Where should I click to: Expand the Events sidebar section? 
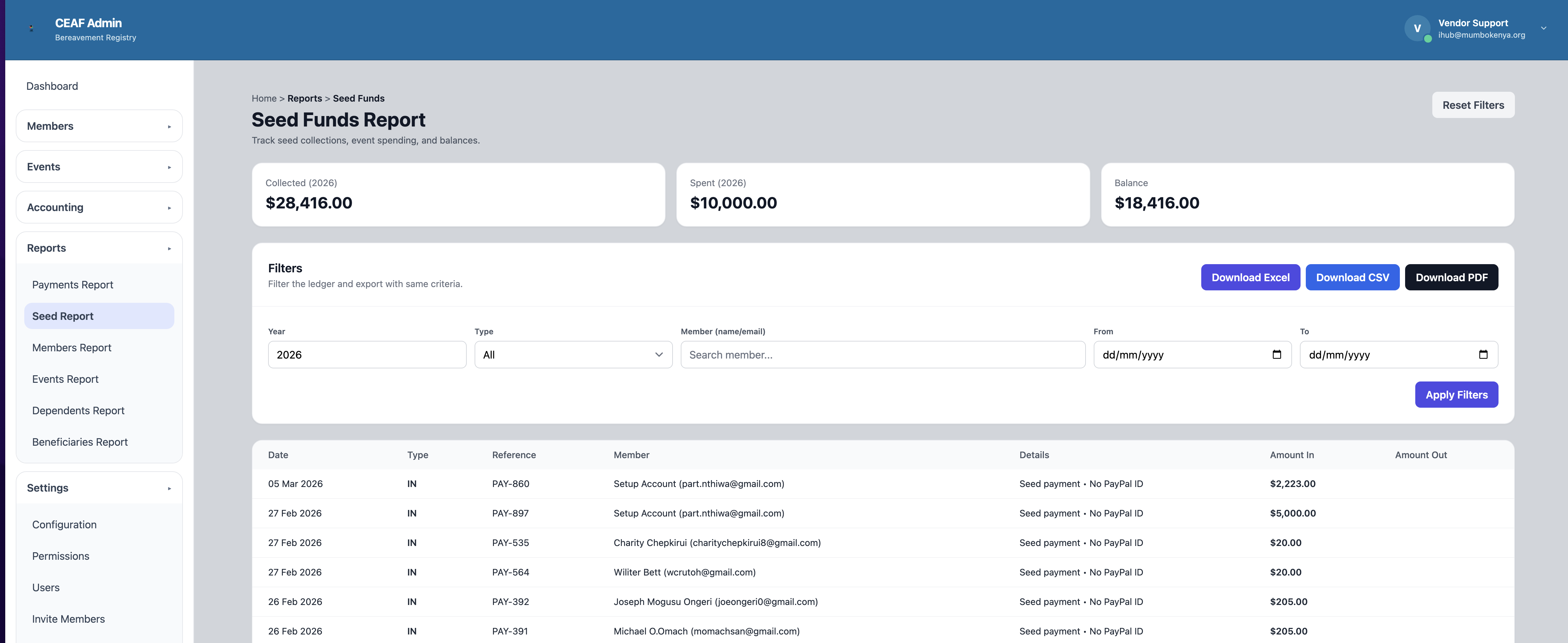[x=99, y=167]
